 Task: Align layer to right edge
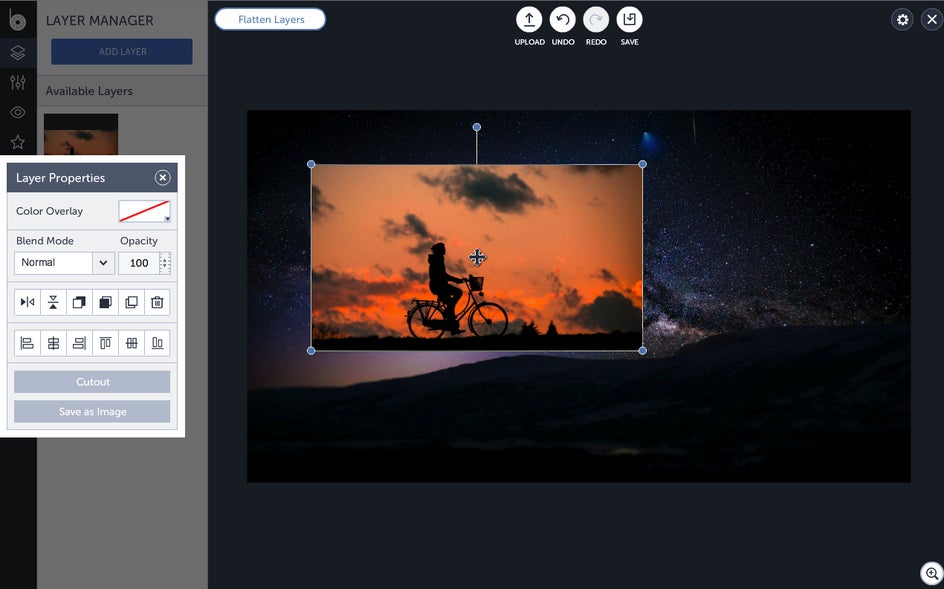click(79, 343)
